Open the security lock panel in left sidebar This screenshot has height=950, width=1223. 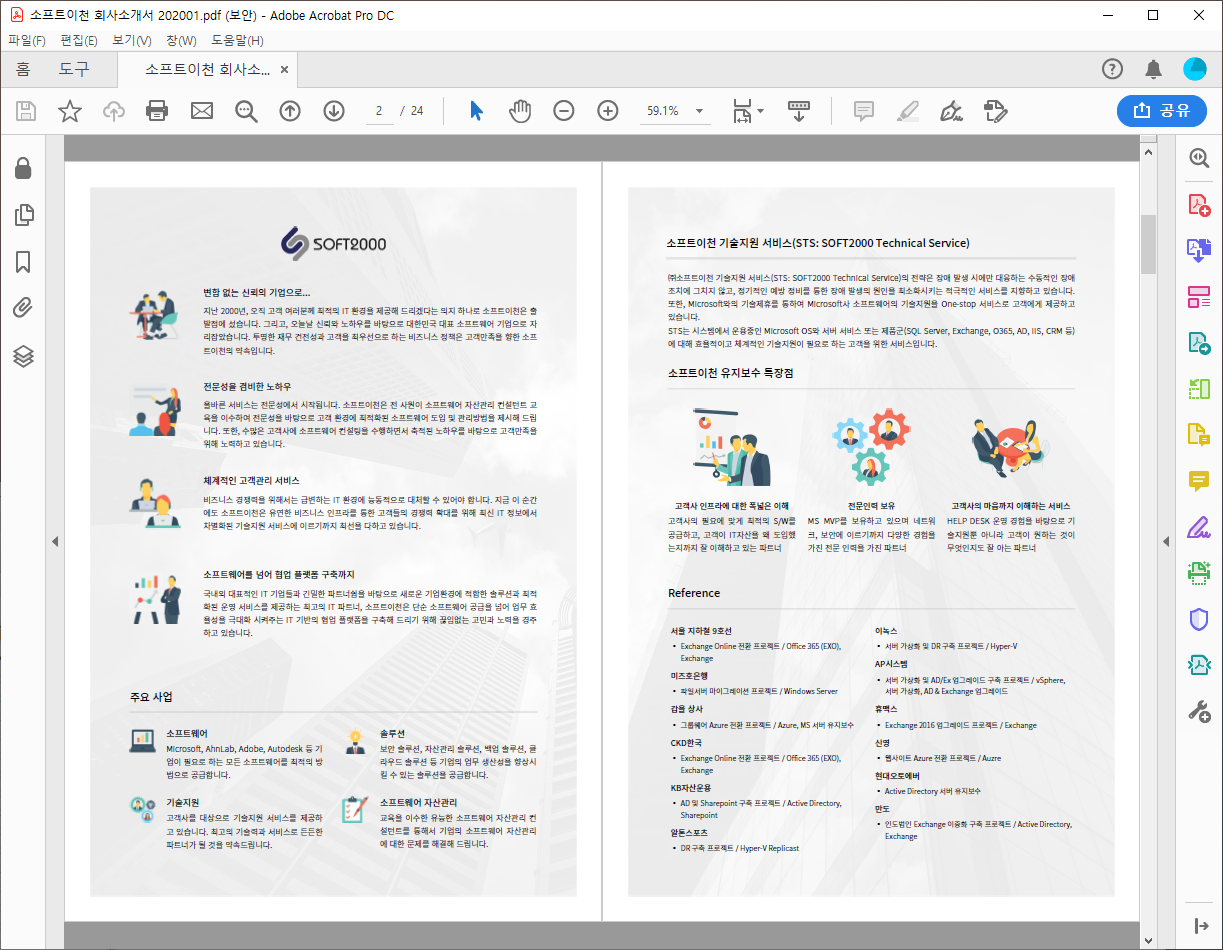(23, 168)
